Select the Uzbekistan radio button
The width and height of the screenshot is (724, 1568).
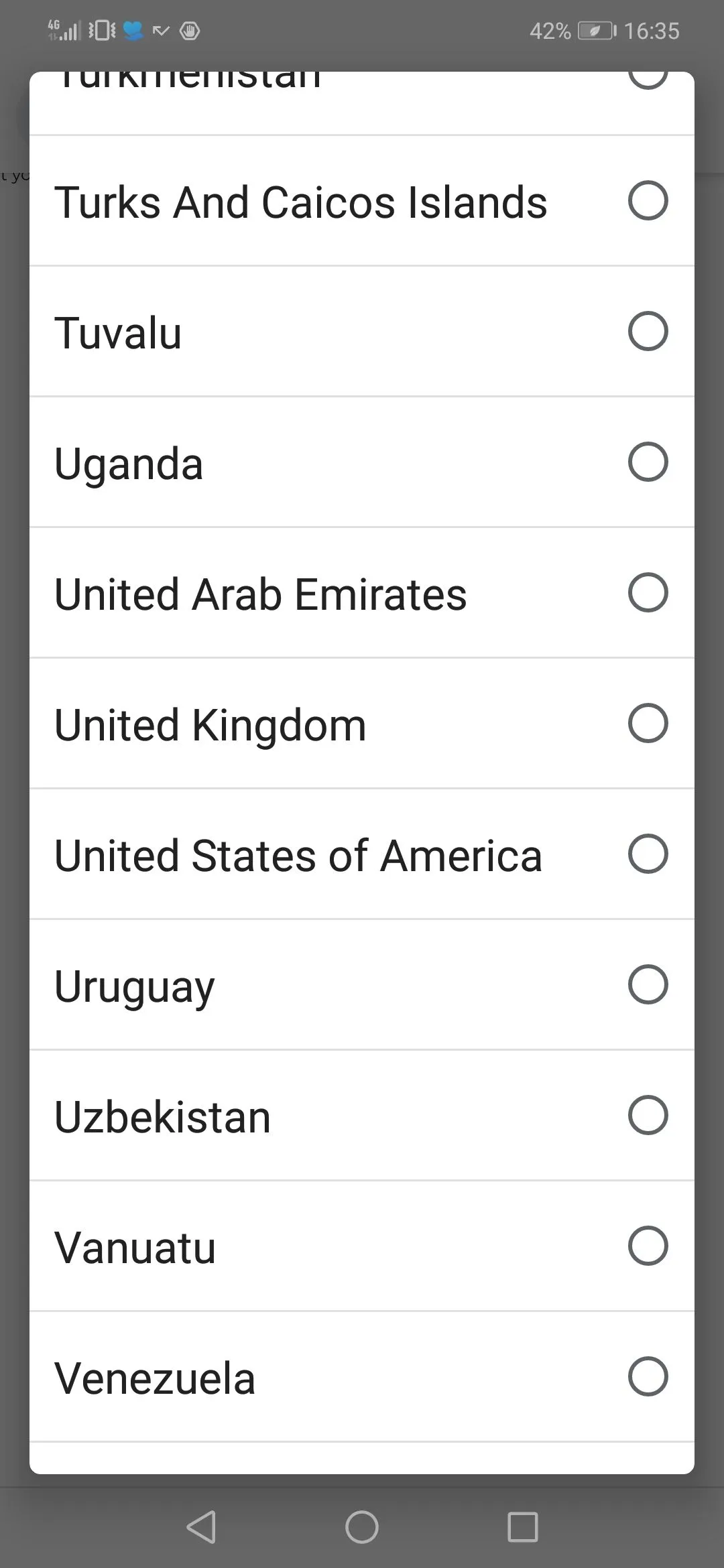click(648, 1115)
